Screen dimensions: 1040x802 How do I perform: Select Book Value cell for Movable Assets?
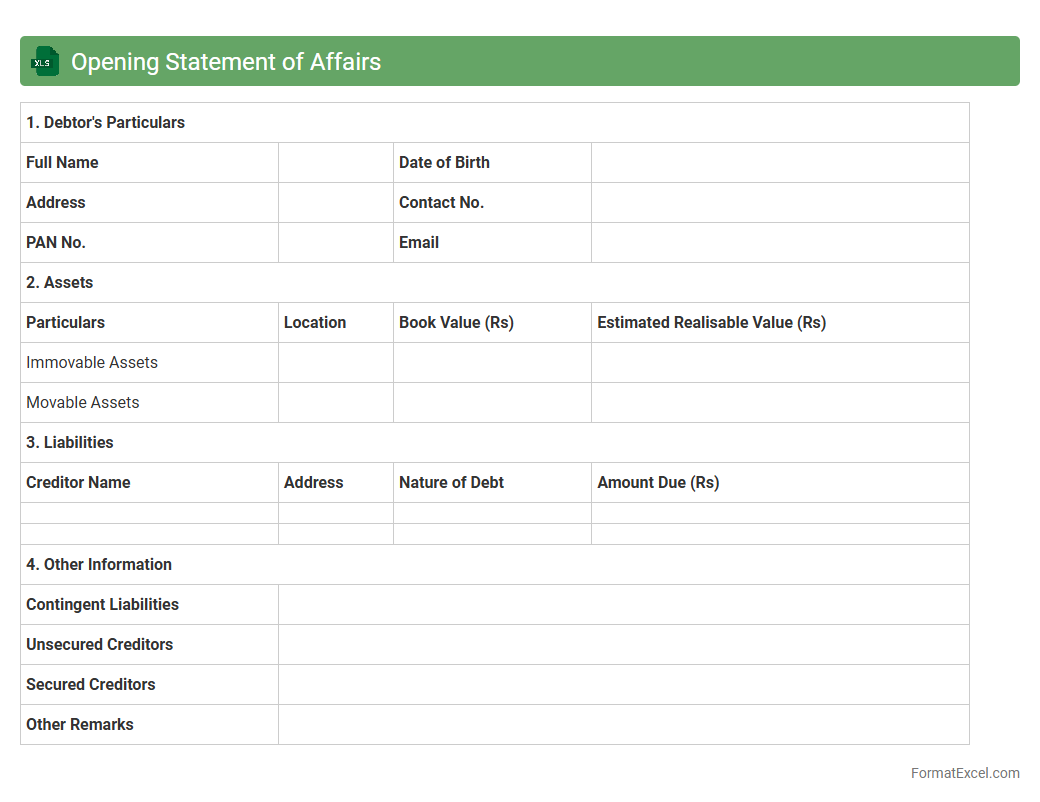click(x=492, y=402)
